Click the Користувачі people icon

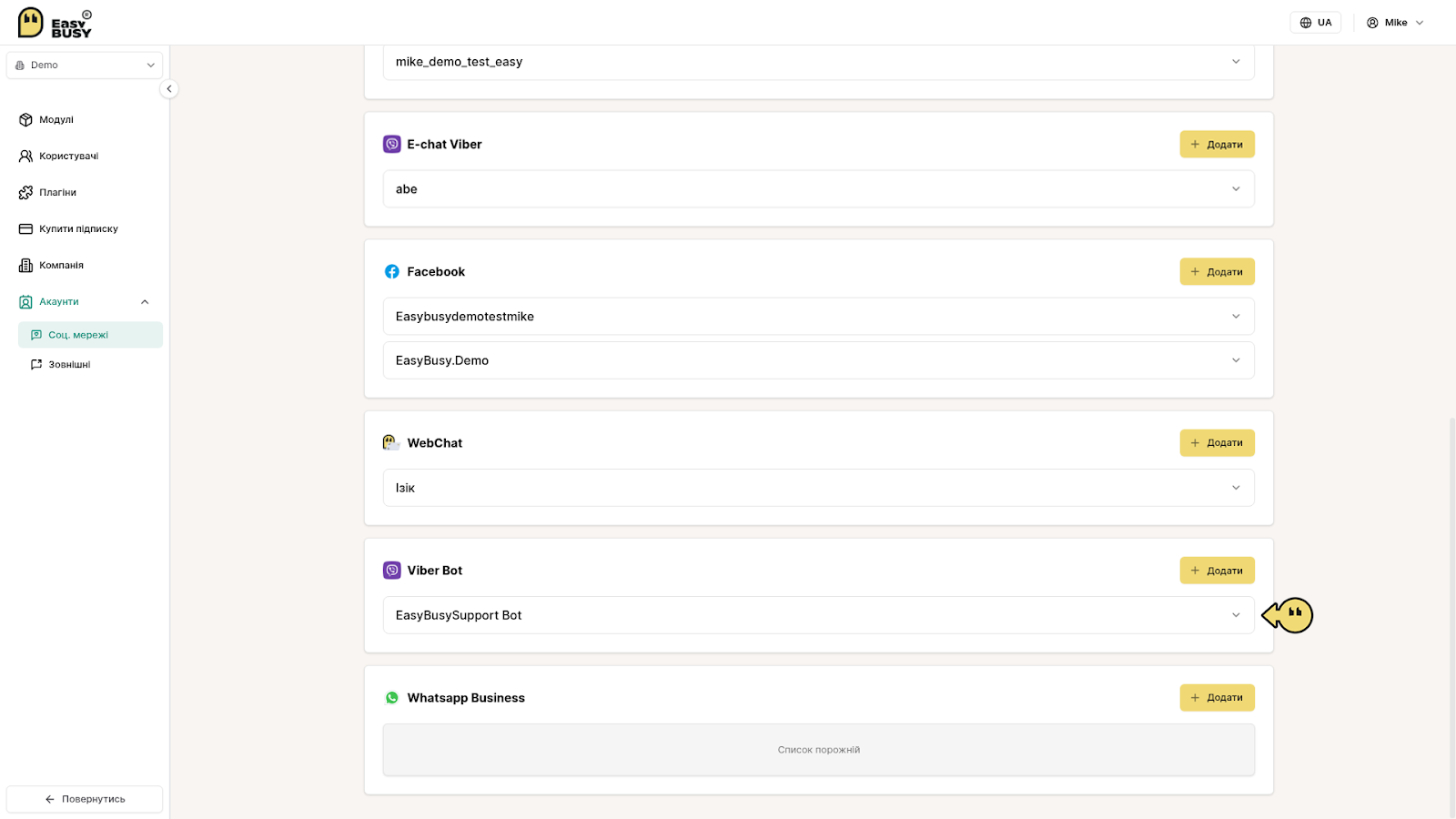pyautogui.click(x=25, y=157)
